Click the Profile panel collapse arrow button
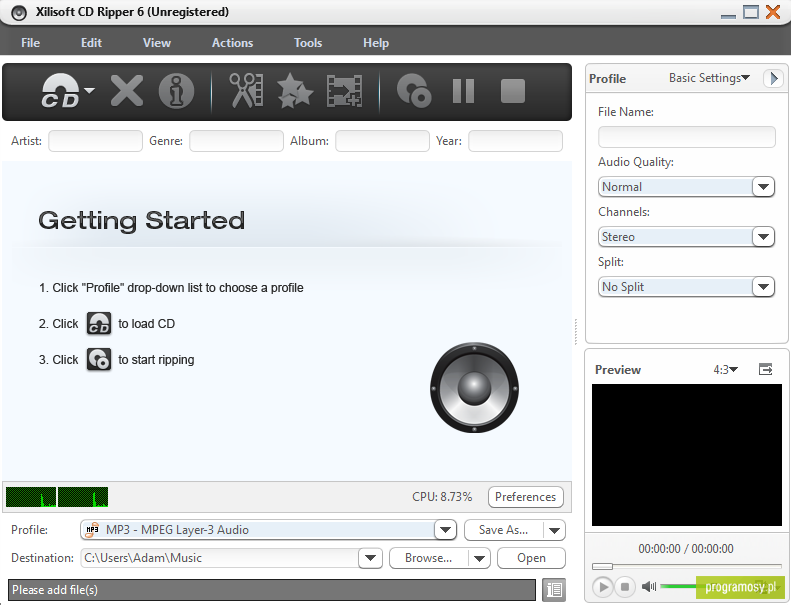This screenshot has height=605, width=791. pos(774,78)
